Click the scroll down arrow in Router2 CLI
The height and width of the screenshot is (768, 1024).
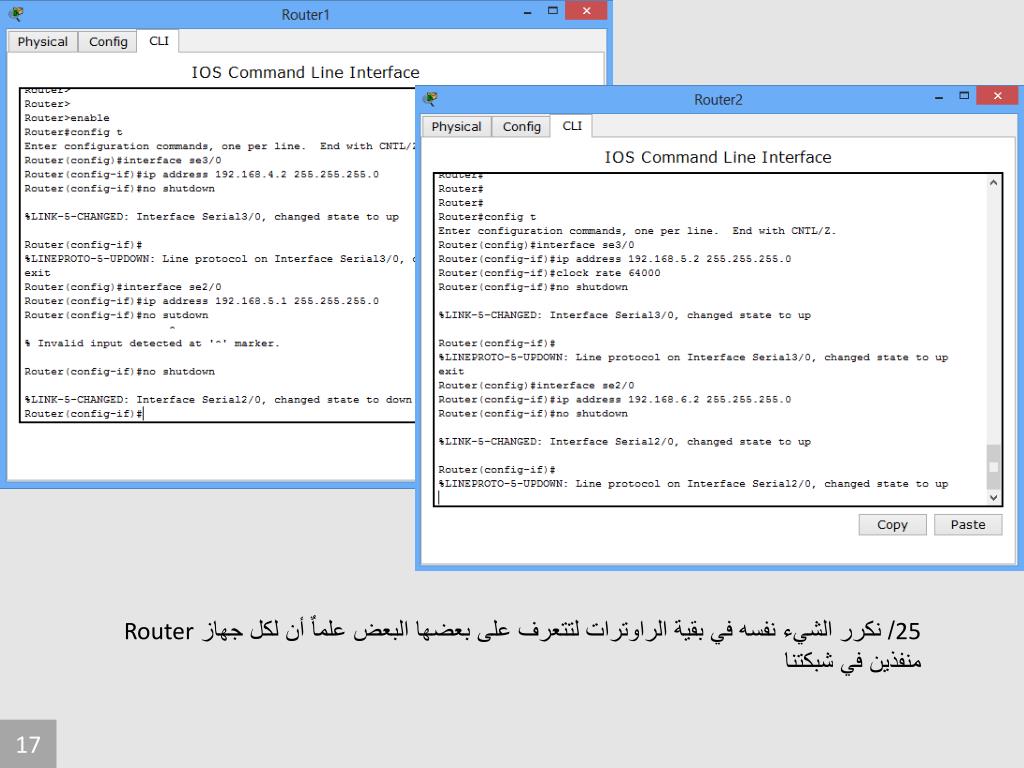(993, 498)
